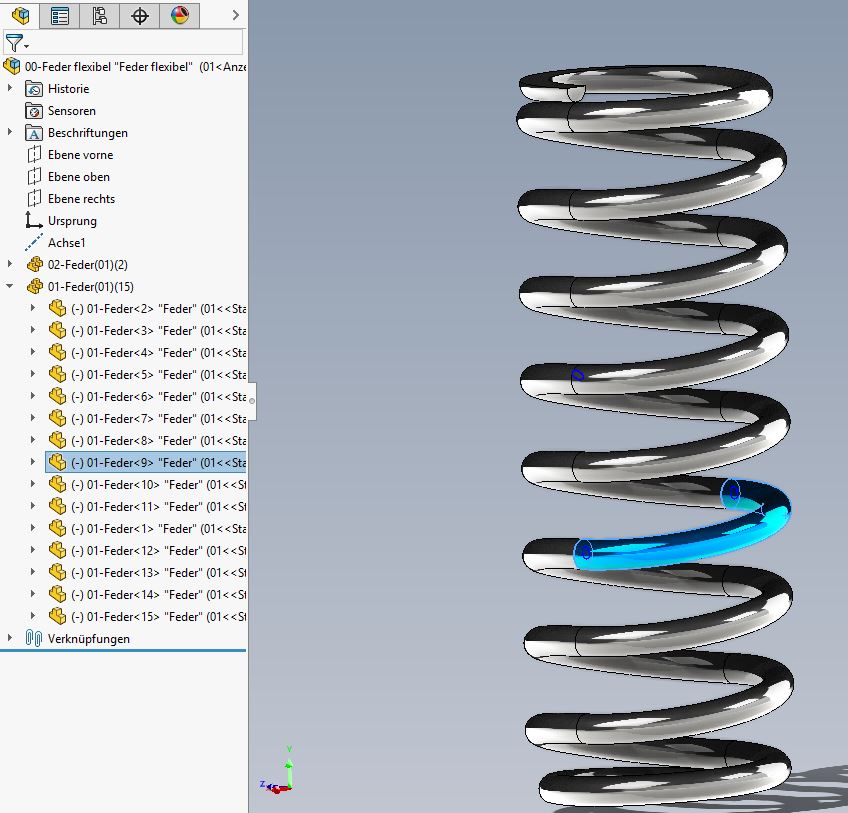Show more manager tabs via arrow

(x=235, y=15)
